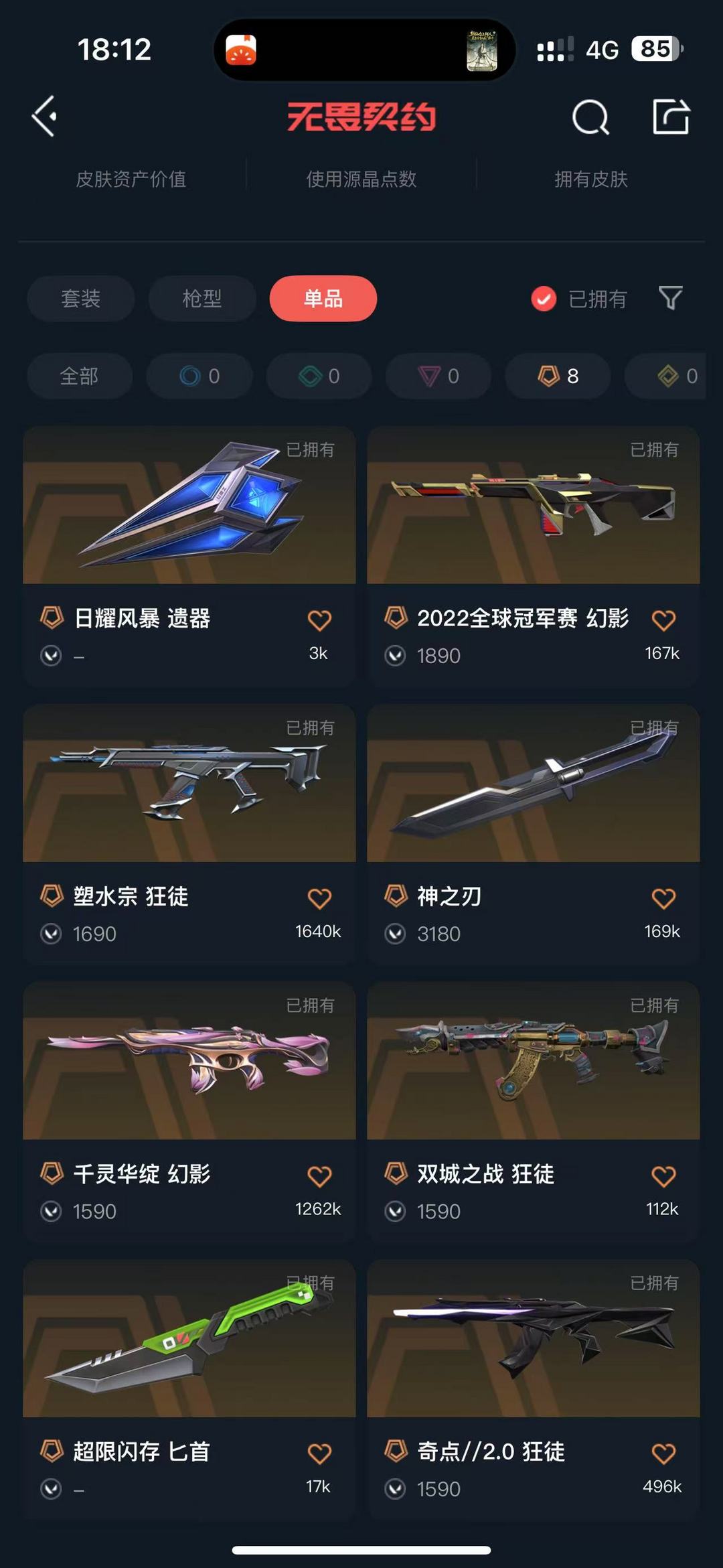Tap the back arrow icon
The height and width of the screenshot is (1568, 723).
45,117
